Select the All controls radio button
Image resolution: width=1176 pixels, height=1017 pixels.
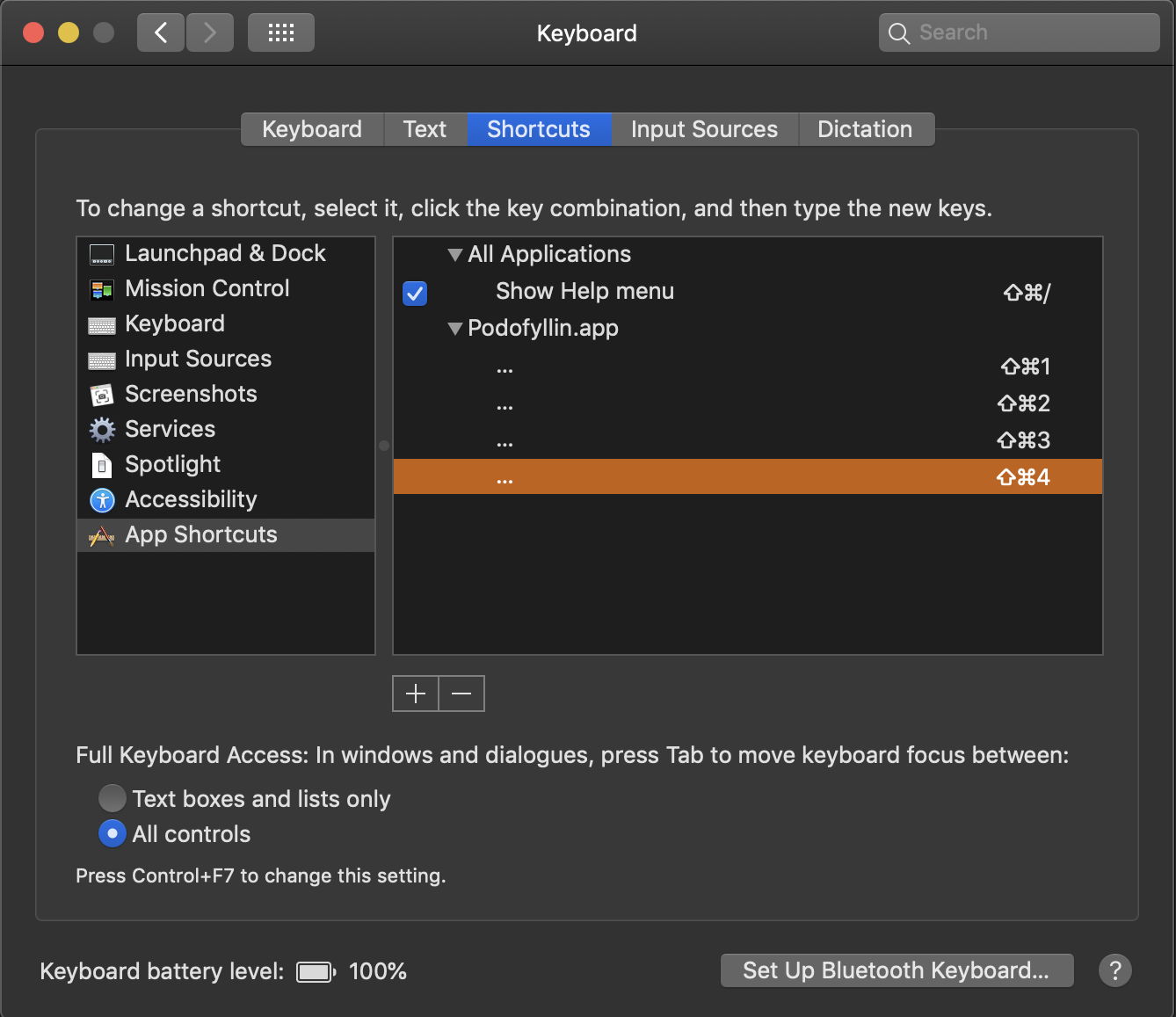coord(113,833)
